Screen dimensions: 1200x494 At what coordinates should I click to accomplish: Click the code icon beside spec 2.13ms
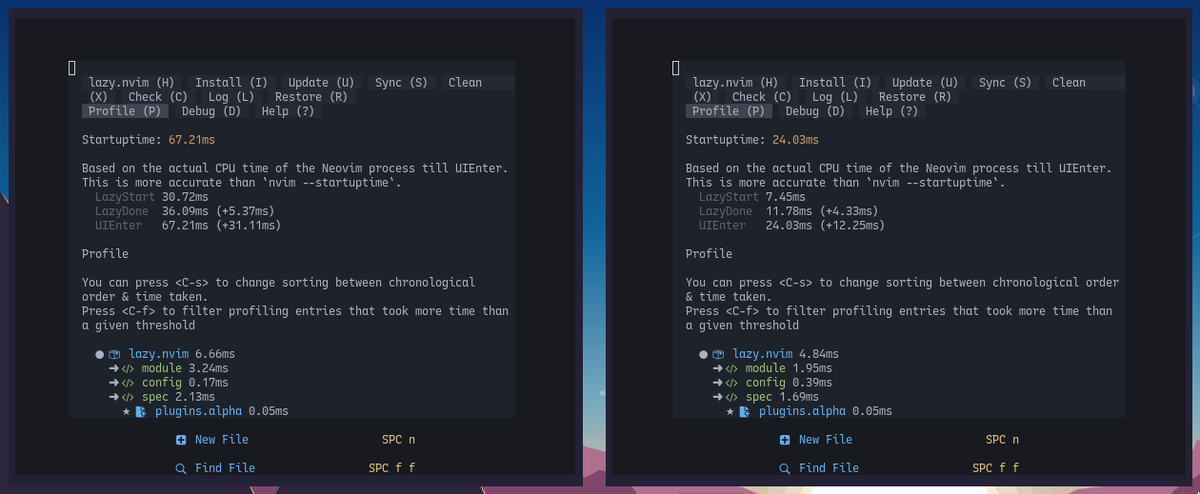coord(128,396)
